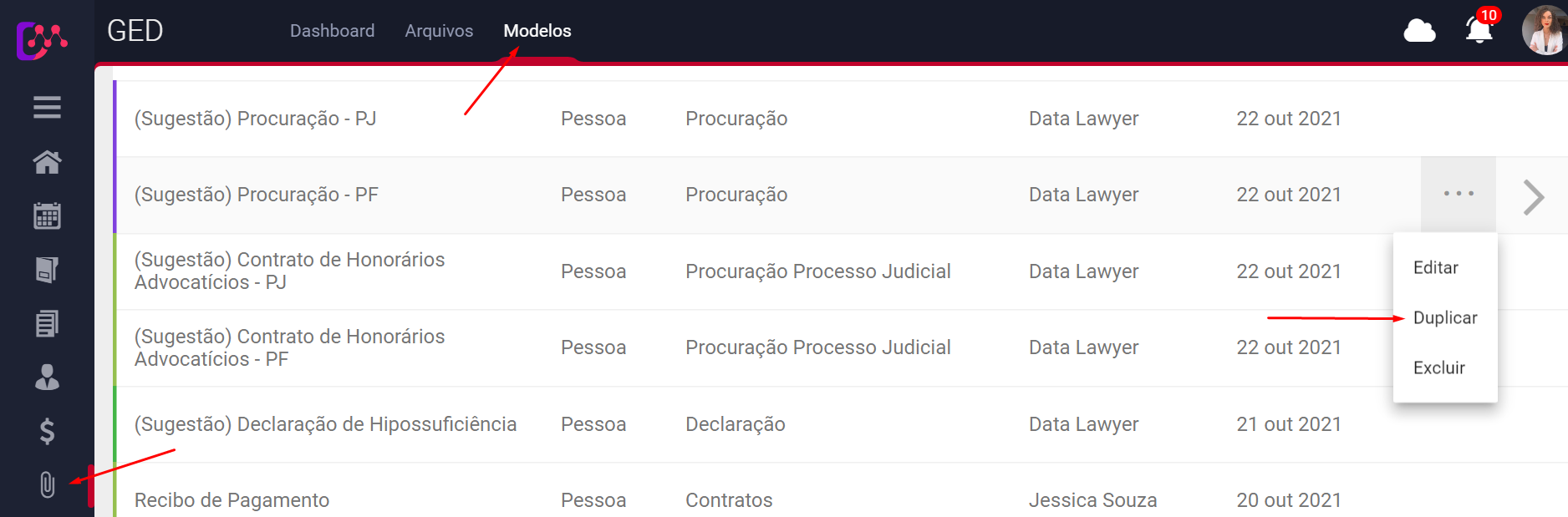Screen dimensions: 1568x517
Task: Open the user profile avatar
Action: tap(1545, 31)
